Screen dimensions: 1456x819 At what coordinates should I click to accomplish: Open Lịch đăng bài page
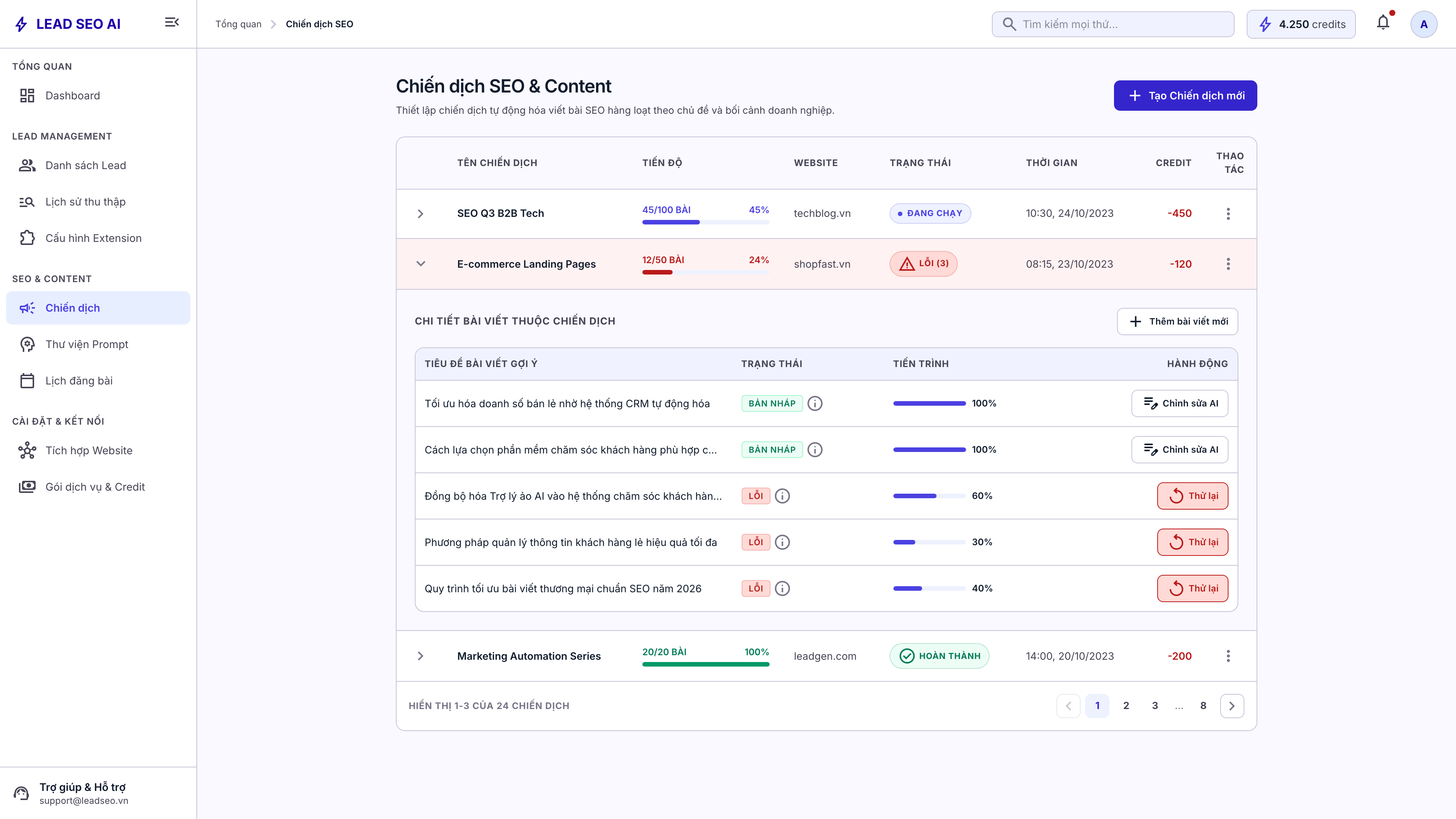point(98,381)
